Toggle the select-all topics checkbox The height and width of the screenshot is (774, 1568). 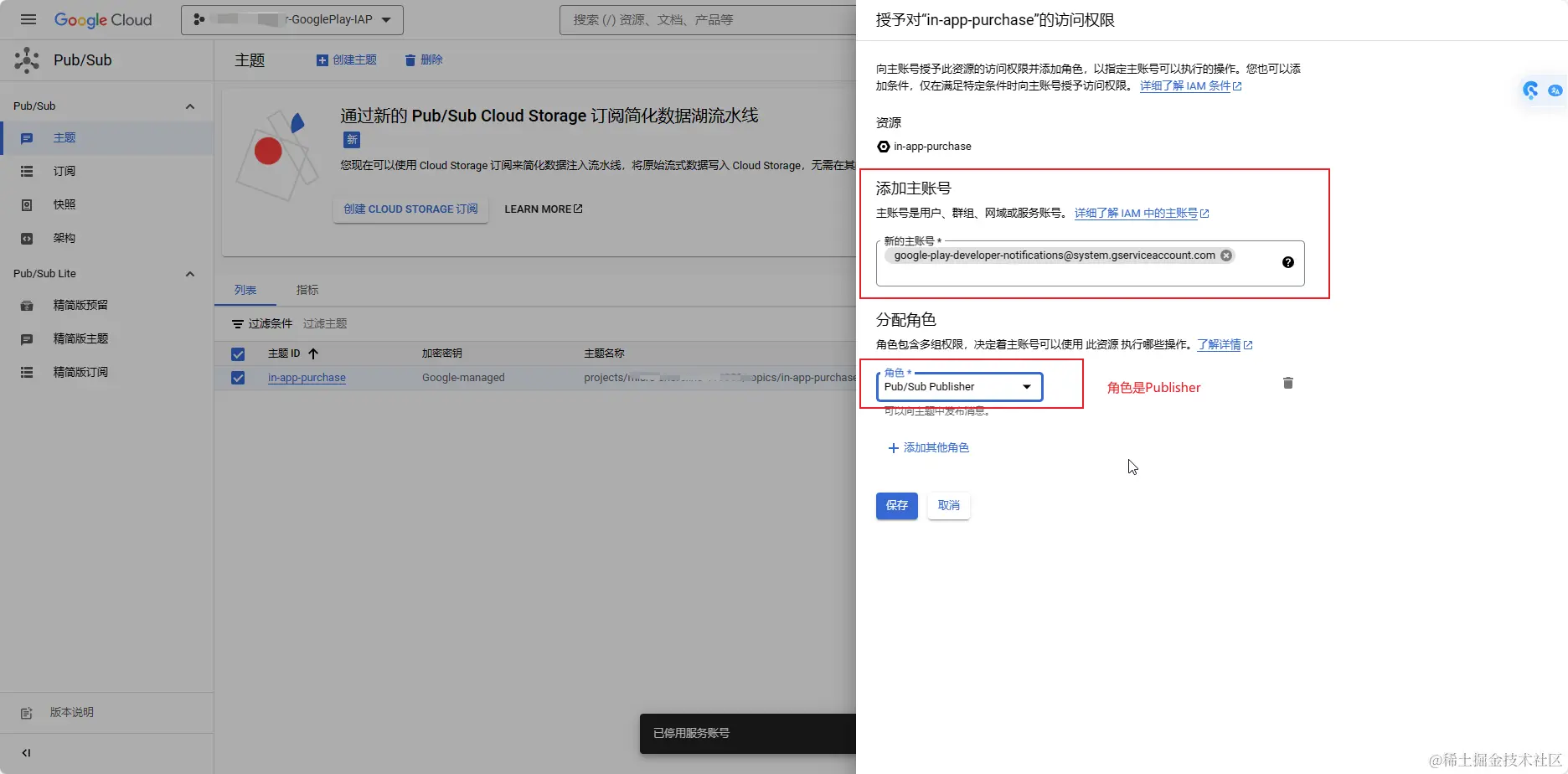coord(238,354)
